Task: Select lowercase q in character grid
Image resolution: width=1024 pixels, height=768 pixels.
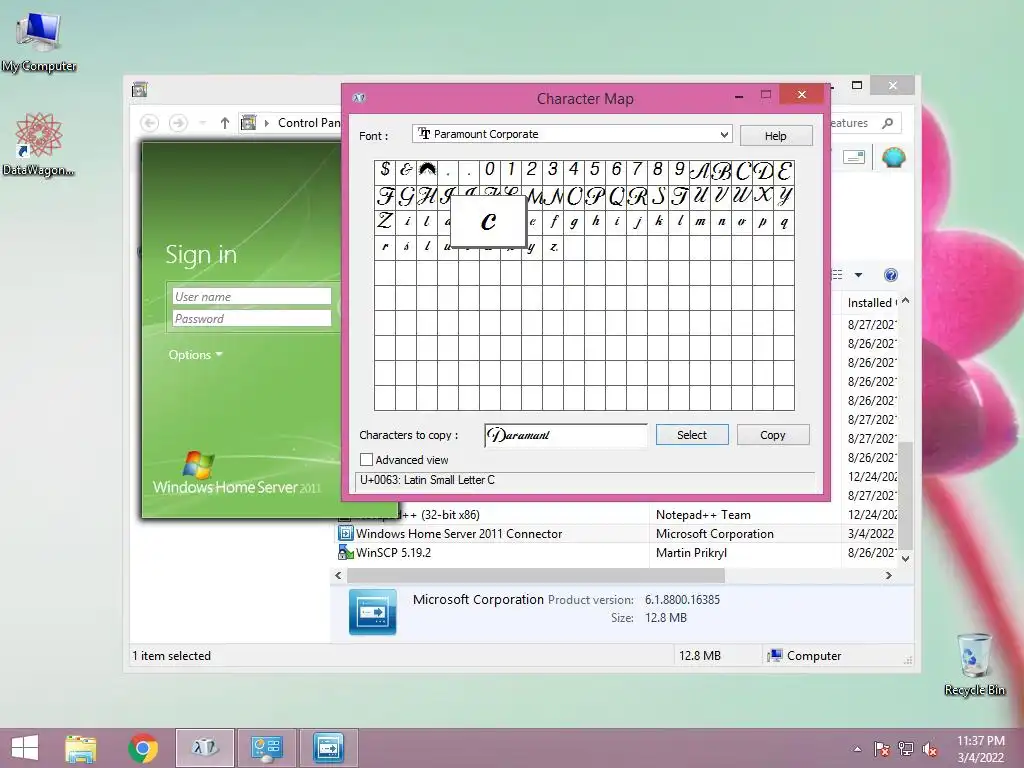Action: [x=784, y=222]
